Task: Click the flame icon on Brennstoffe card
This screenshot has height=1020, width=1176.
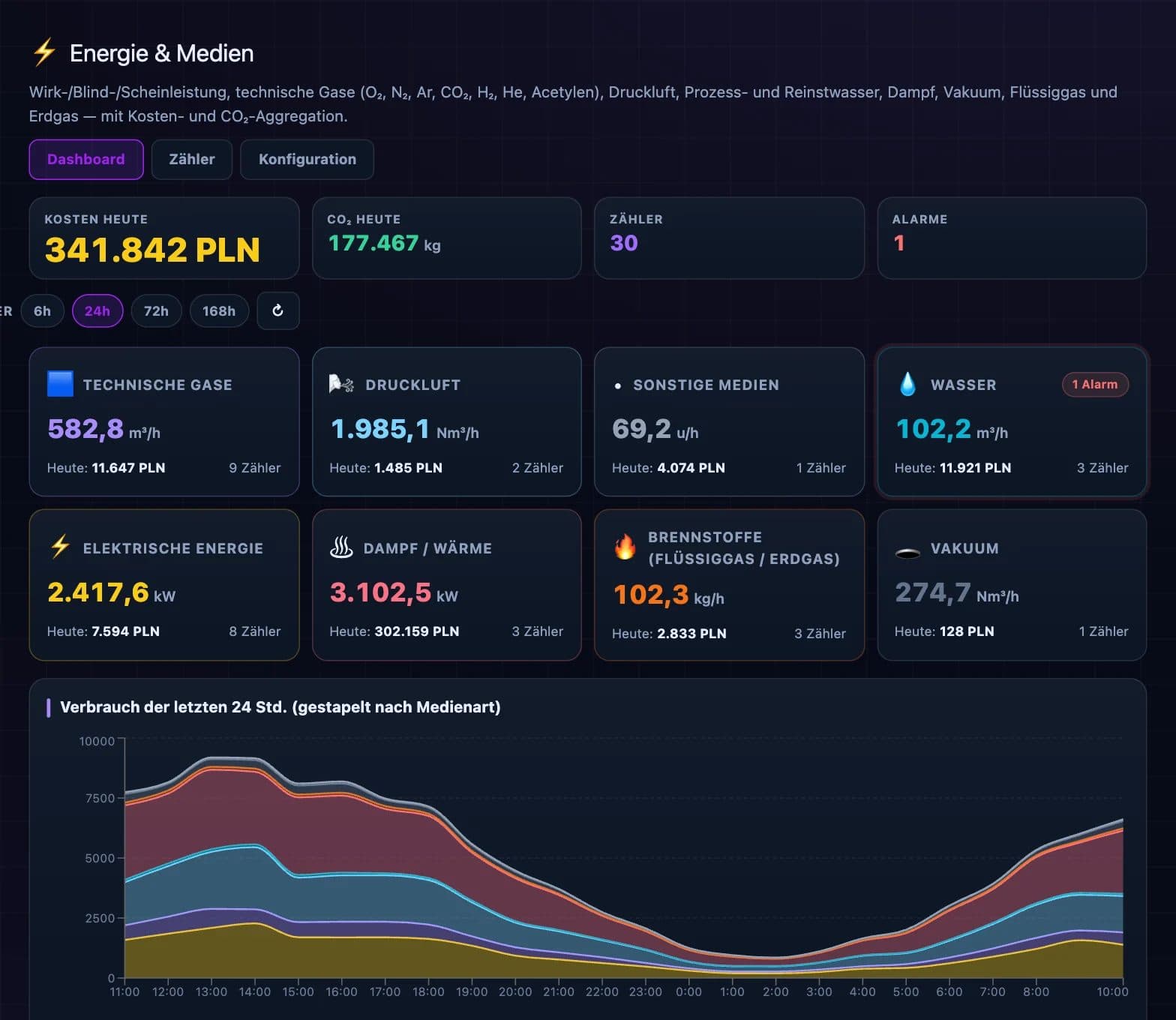Action: pos(625,547)
